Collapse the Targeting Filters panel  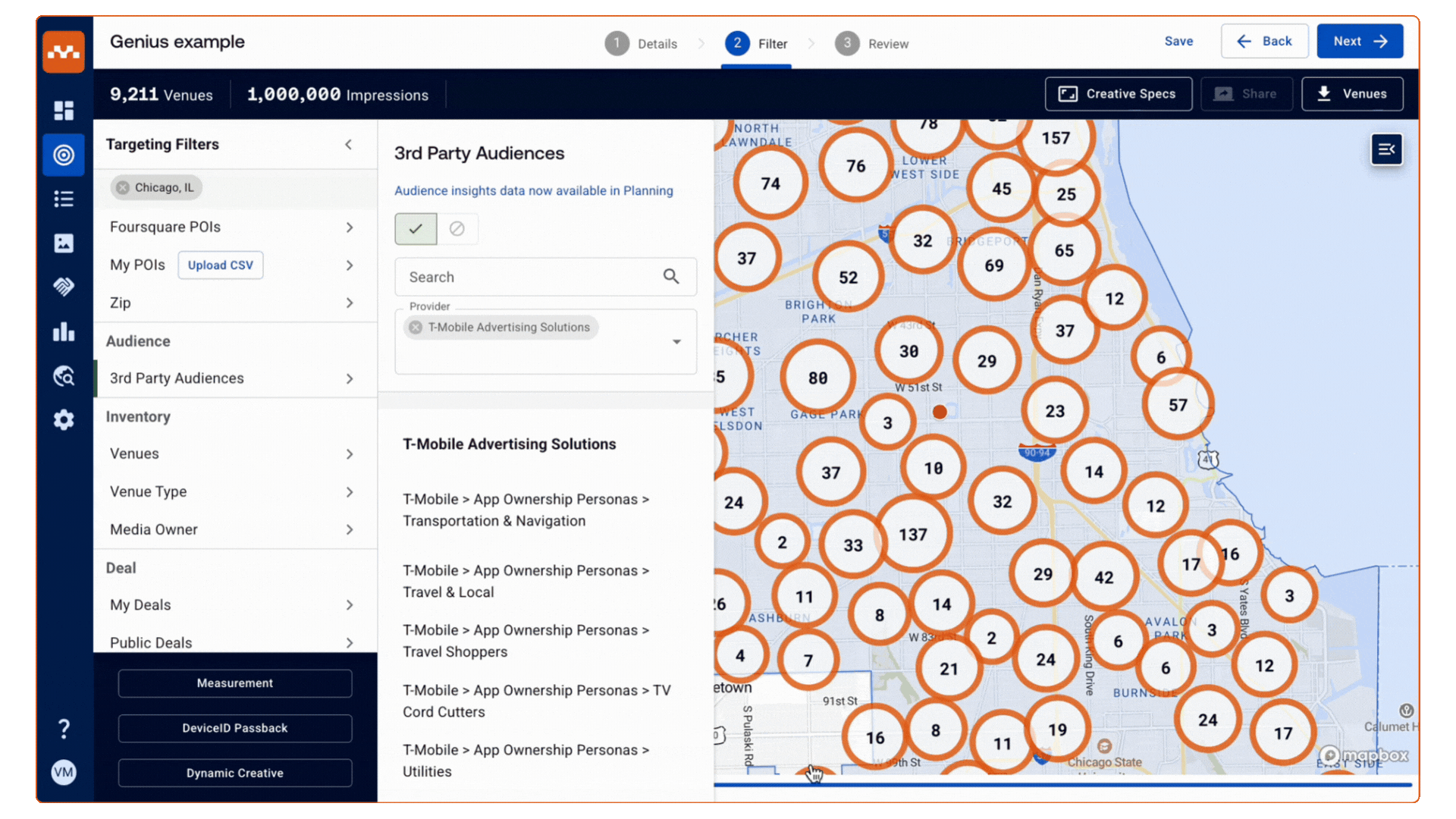pyautogui.click(x=349, y=144)
